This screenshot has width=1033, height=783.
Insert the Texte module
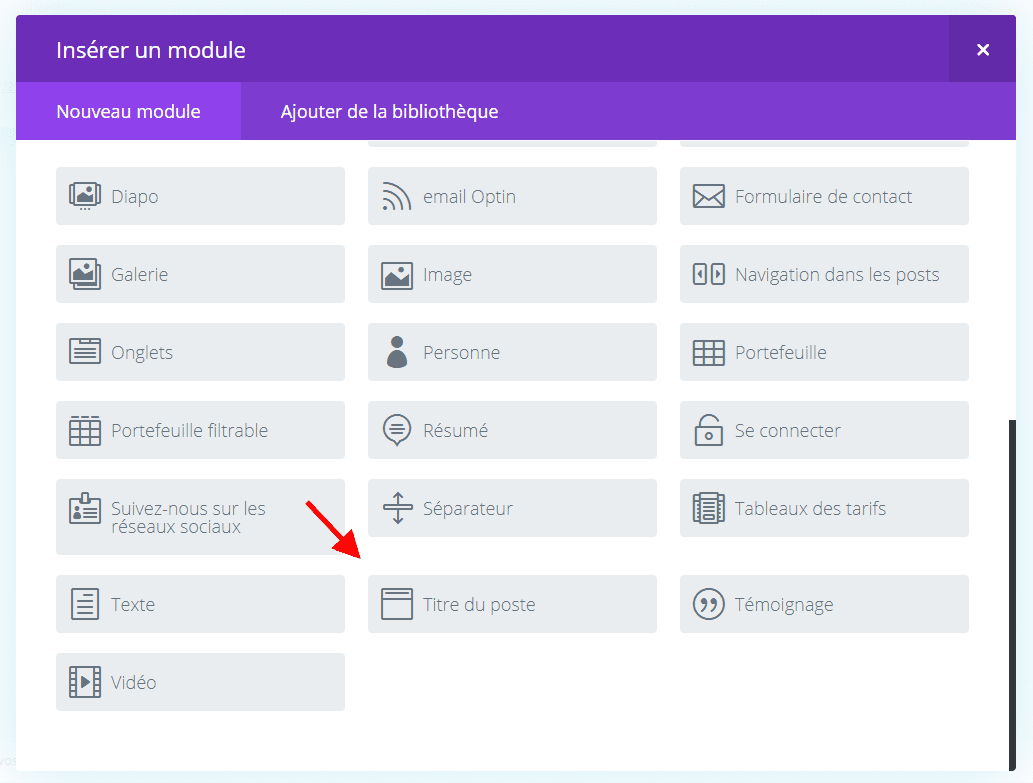click(200, 604)
